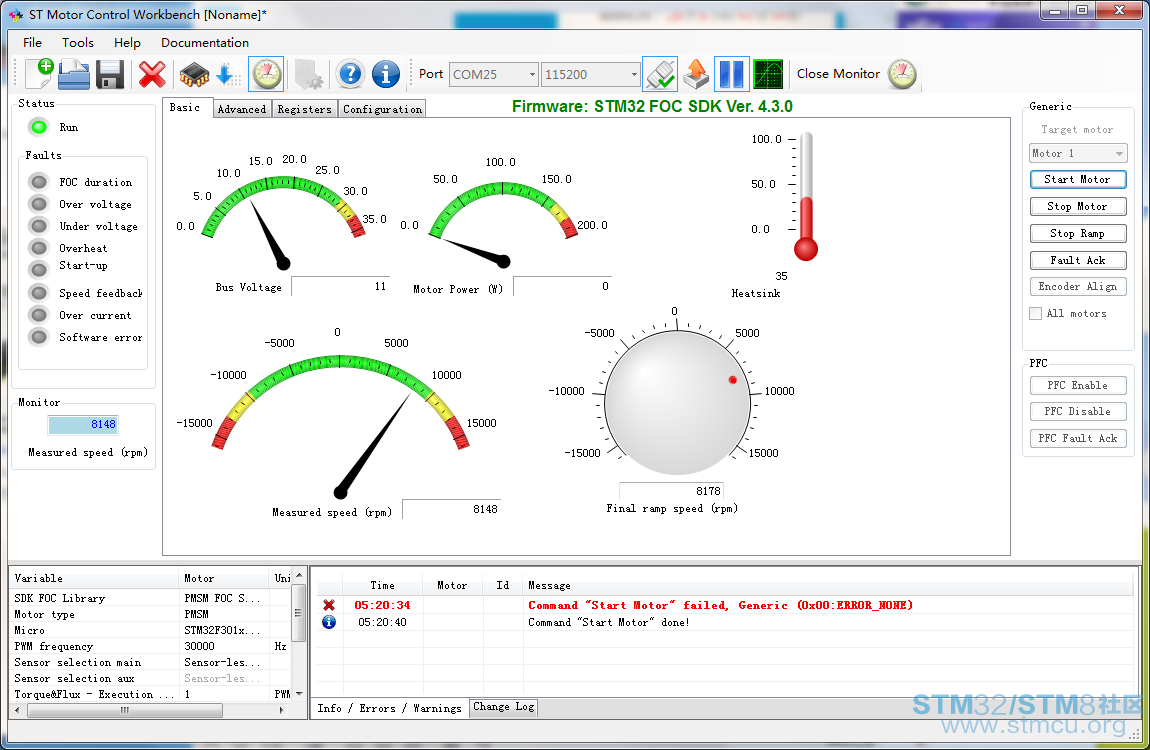The height and width of the screenshot is (750, 1150).
Task: Click the Speed feedback fault LED
Action: point(39,293)
